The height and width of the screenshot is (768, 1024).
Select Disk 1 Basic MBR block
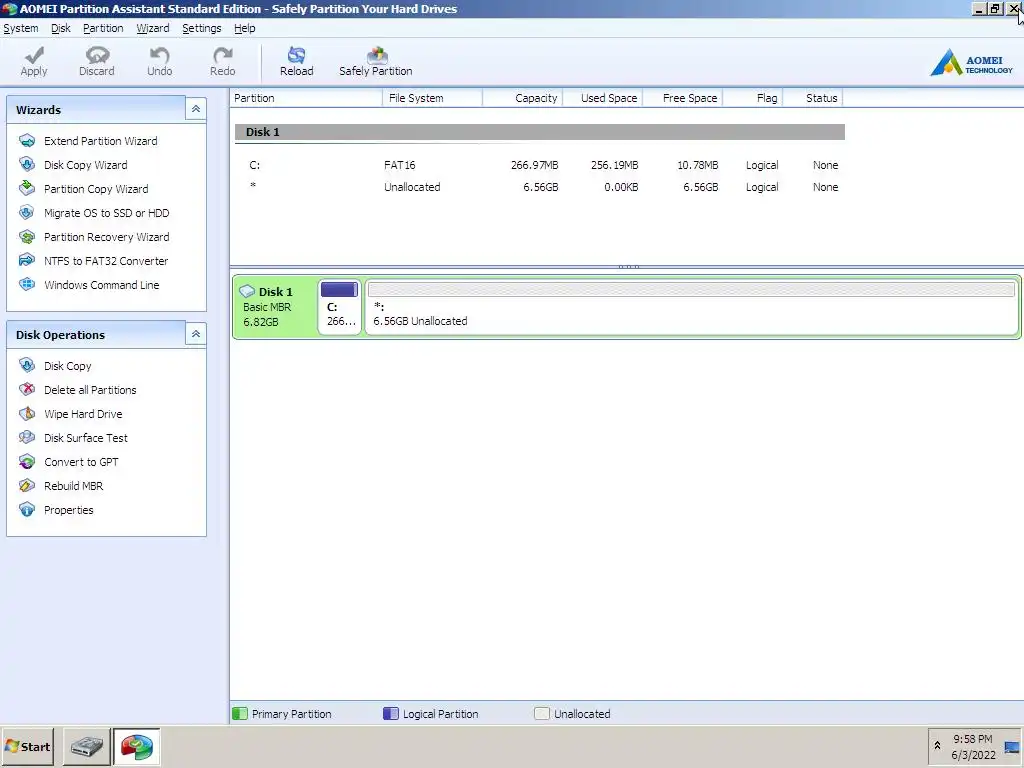click(275, 306)
